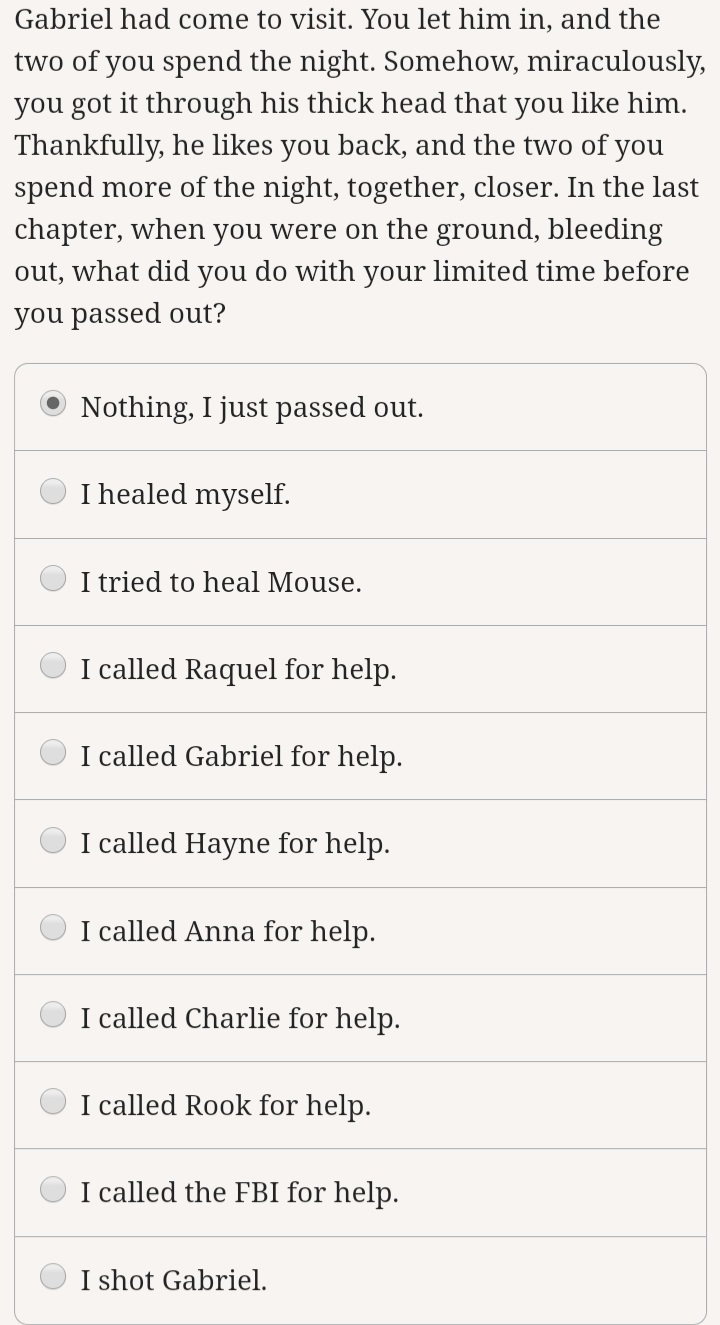The height and width of the screenshot is (1325, 720).
Task: Tap the 'I called Hayne for help.' label
Action: 235,844
